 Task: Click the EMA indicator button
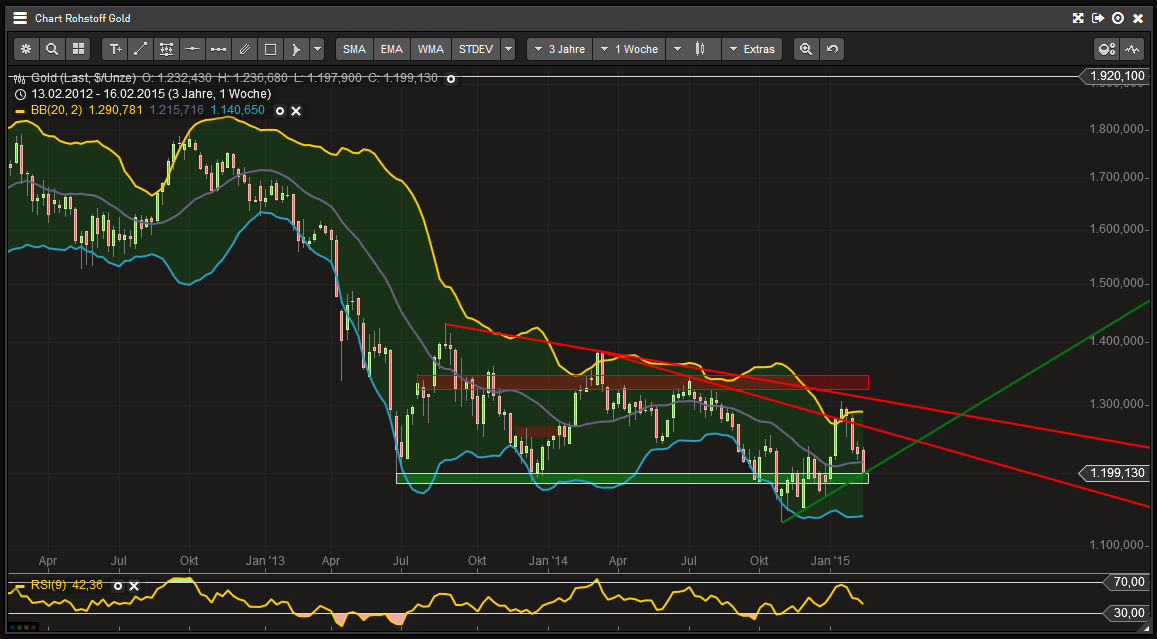tap(391, 48)
